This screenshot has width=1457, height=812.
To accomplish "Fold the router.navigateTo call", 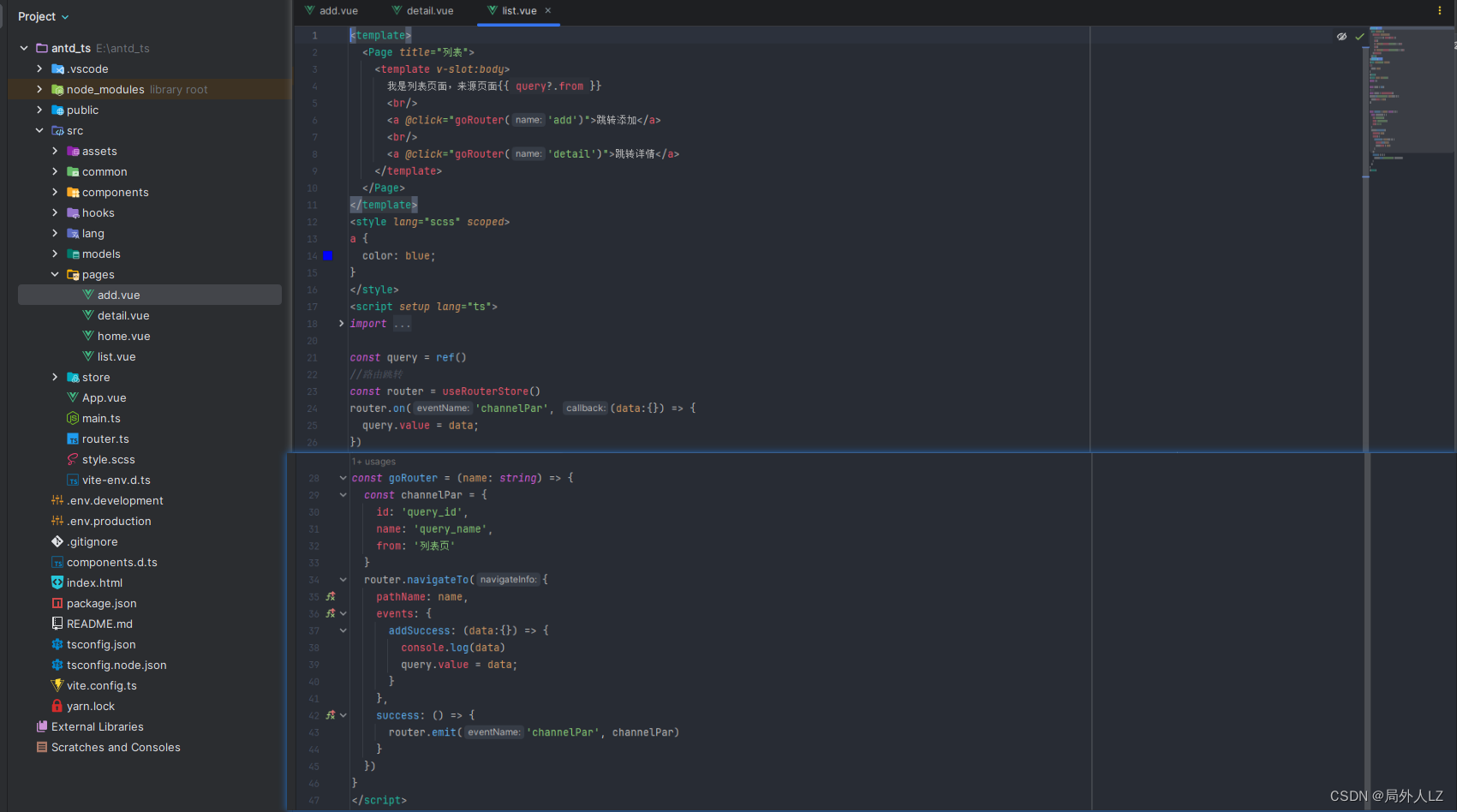I will tap(343, 580).
